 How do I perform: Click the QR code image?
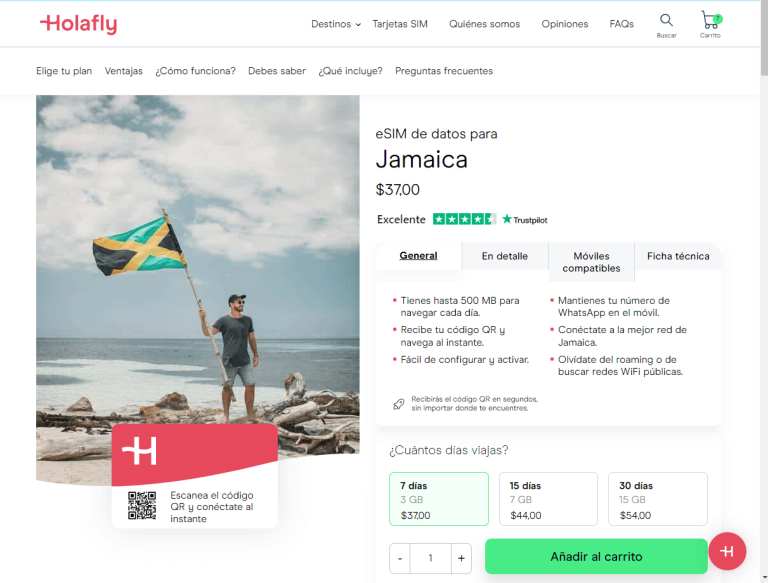click(x=142, y=506)
